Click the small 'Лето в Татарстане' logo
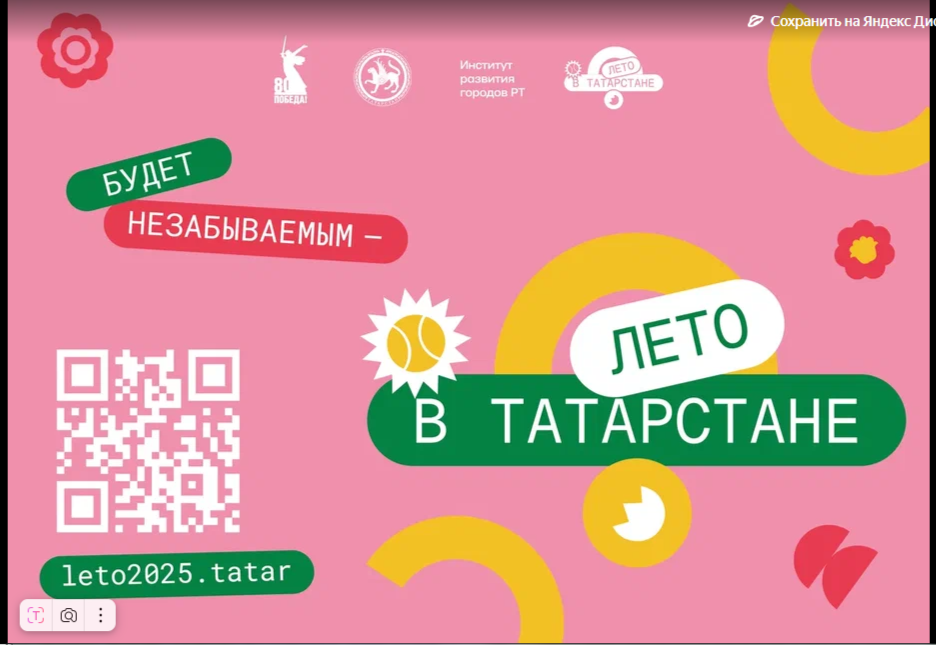 click(612, 78)
